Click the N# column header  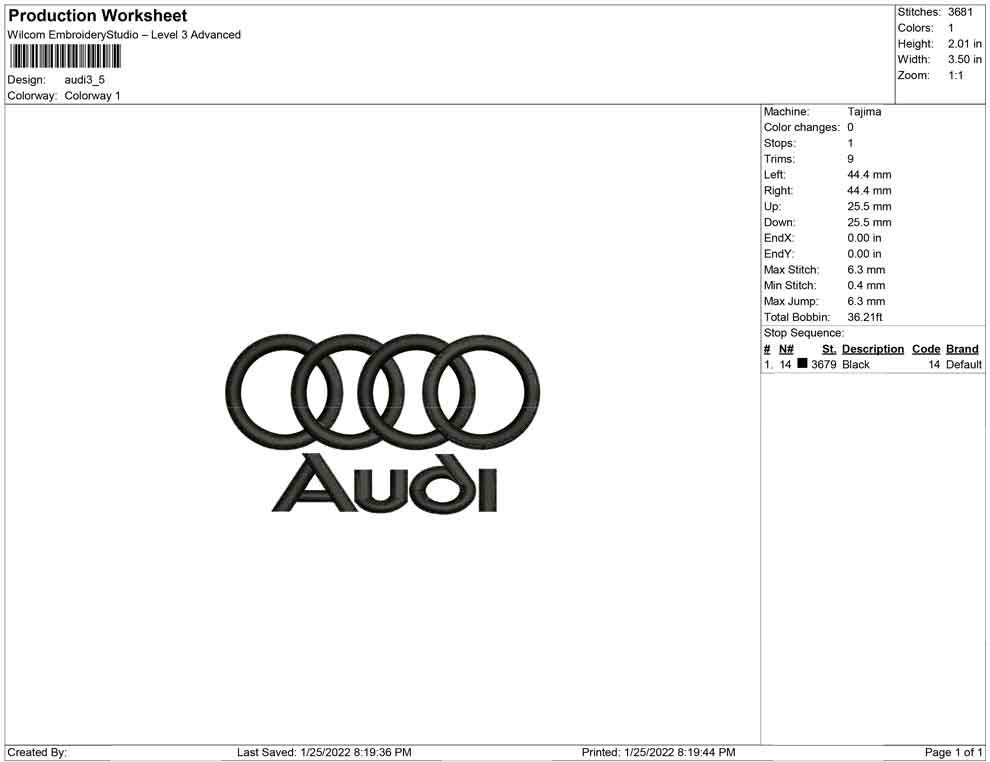click(786, 349)
